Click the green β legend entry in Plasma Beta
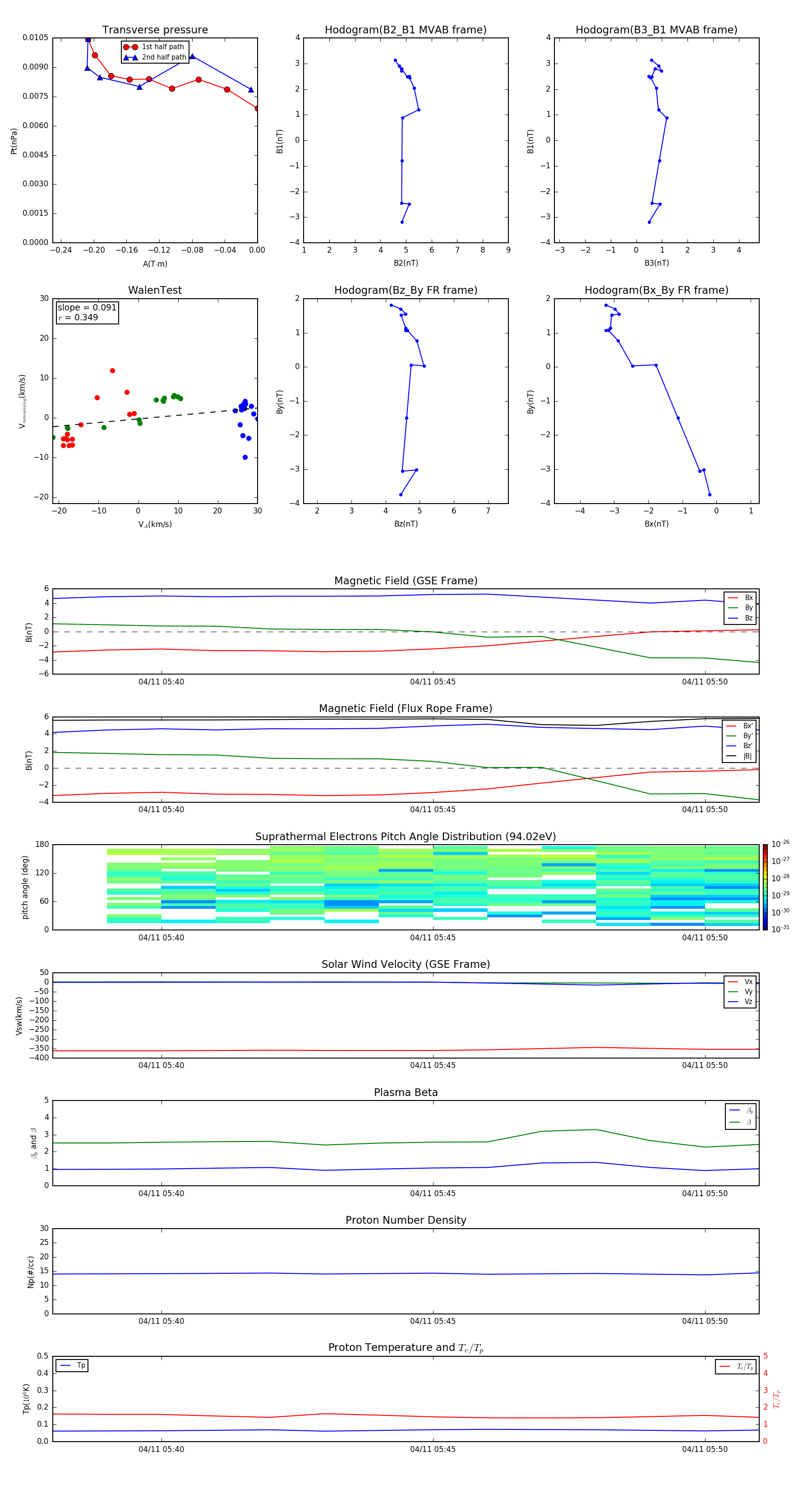This screenshot has width=812, height=1489. pyautogui.click(x=741, y=1122)
